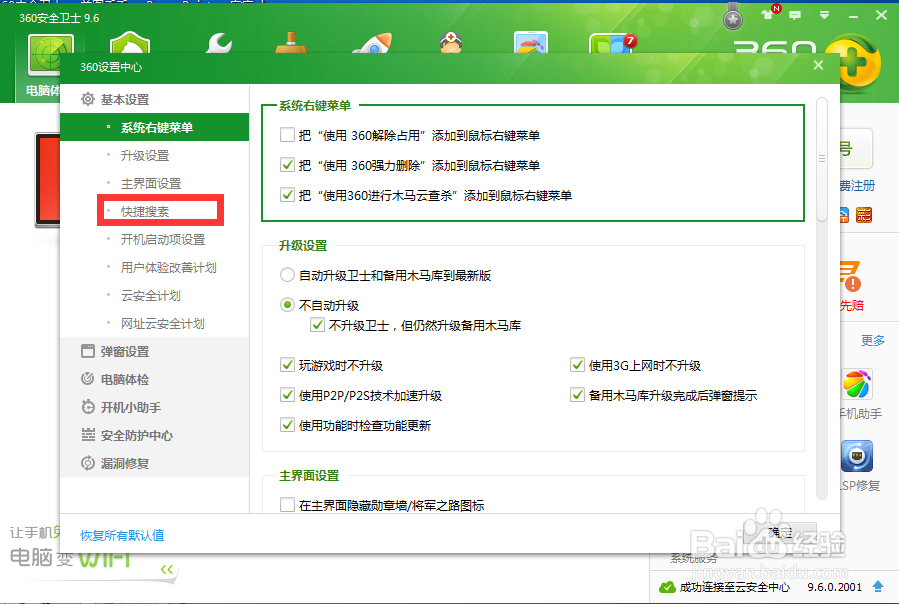
Task: Toggle 使用P2P/P2S技术加速升级 checkbox
Action: (287, 395)
